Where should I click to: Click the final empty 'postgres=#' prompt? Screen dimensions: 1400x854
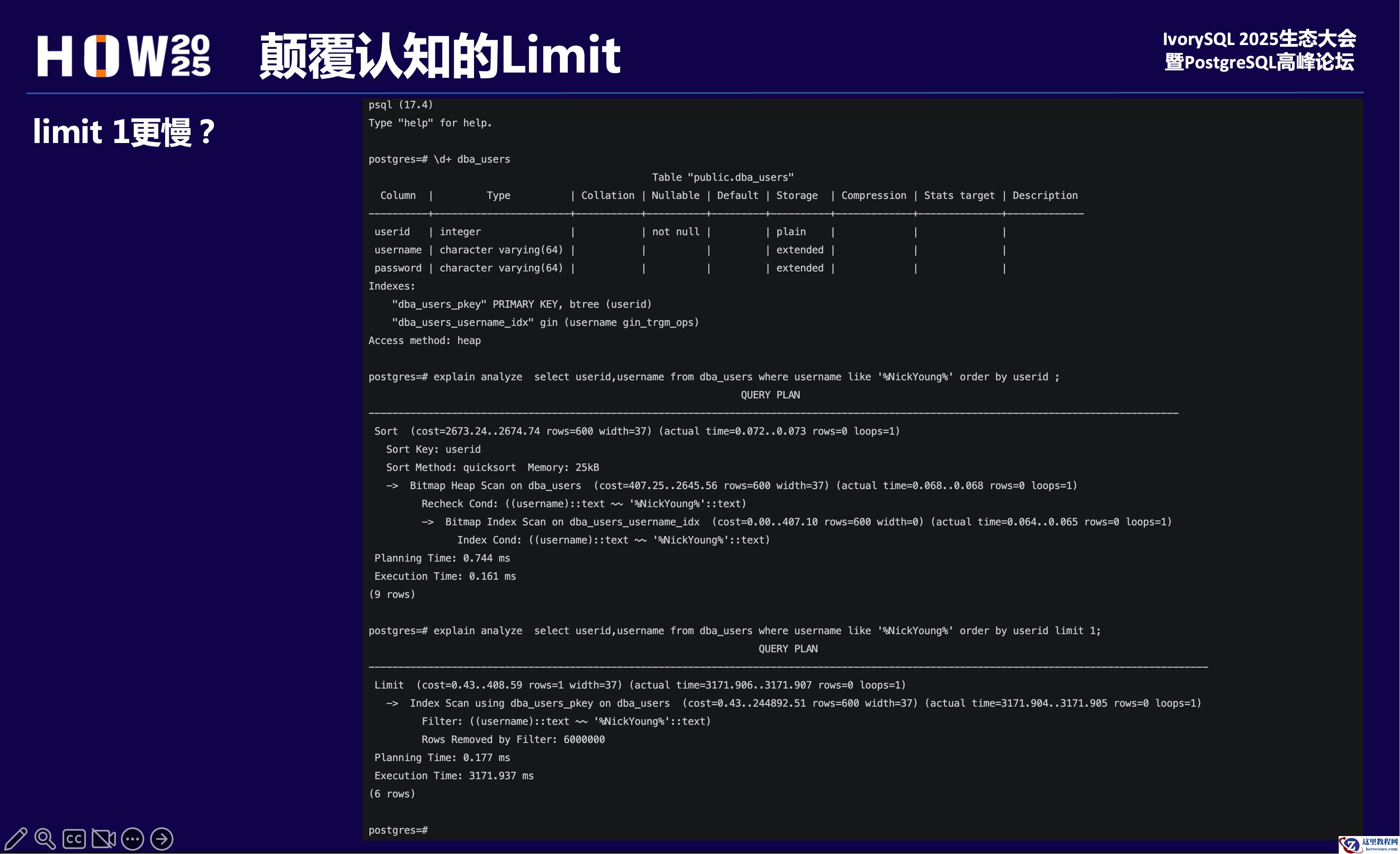(398, 830)
